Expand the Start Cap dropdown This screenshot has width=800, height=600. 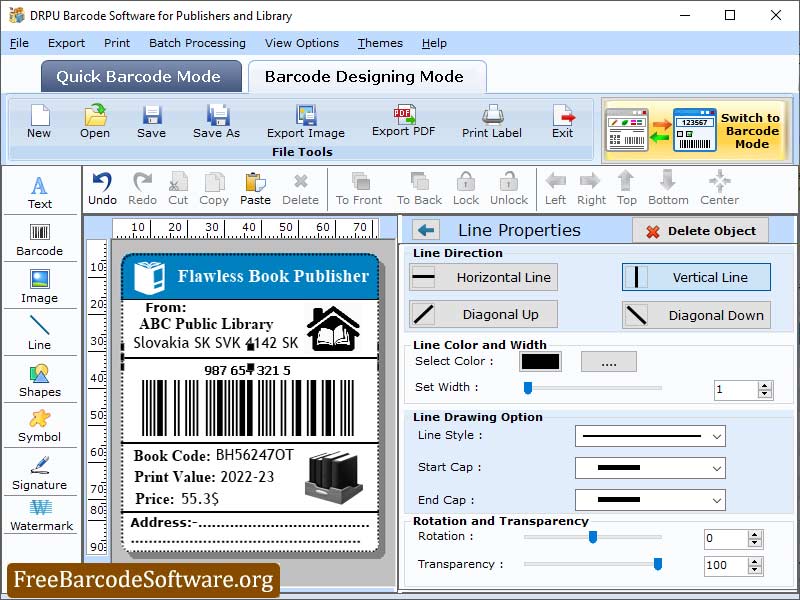pos(716,468)
